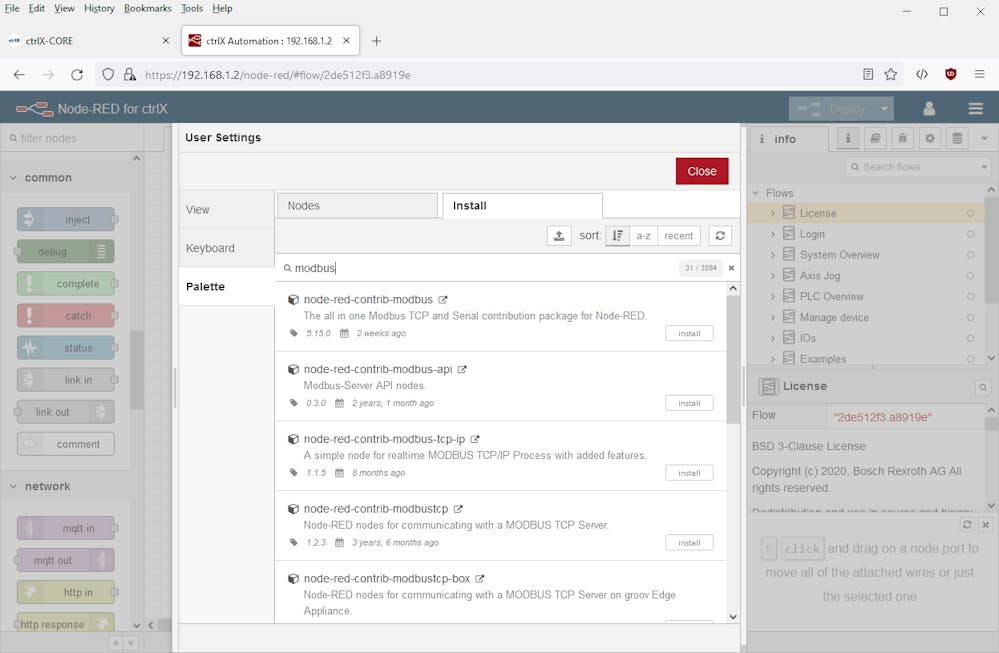Viewport: 999px width, 653px height.
Task: Install node-red-contrib-modbus-tcp-ip package
Action: [x=689, y=473]
